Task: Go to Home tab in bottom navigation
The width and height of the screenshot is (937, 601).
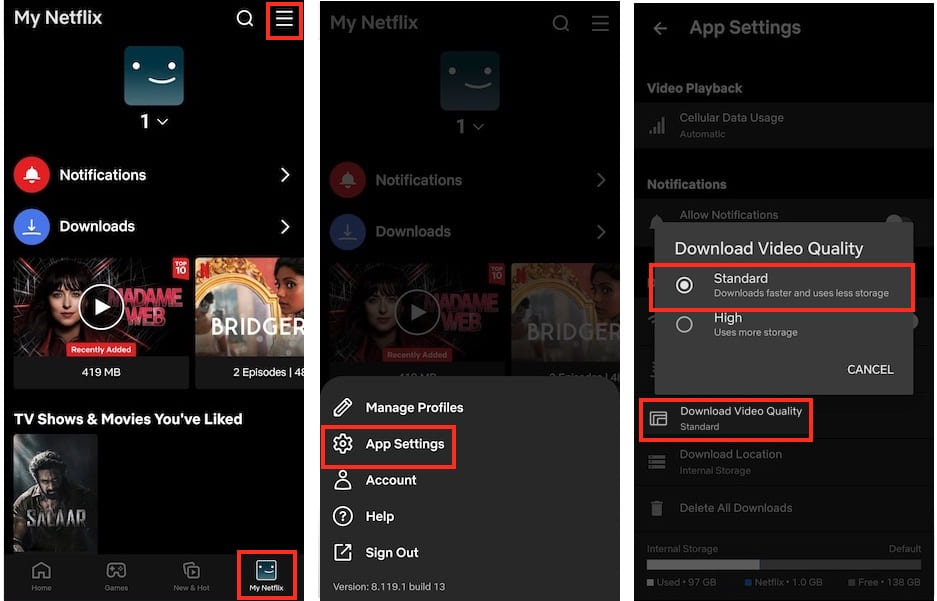Action: 41,576
